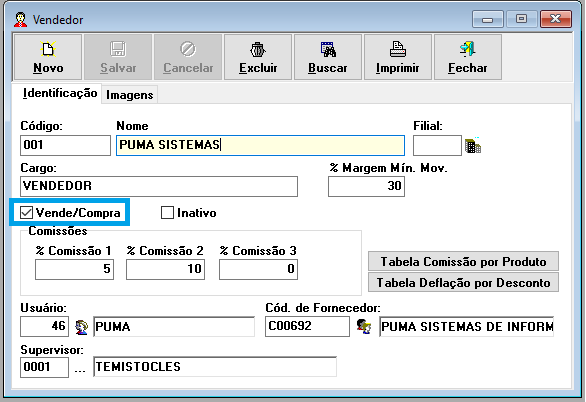
Task: Click the Novo new record icon
Action: 48,49
